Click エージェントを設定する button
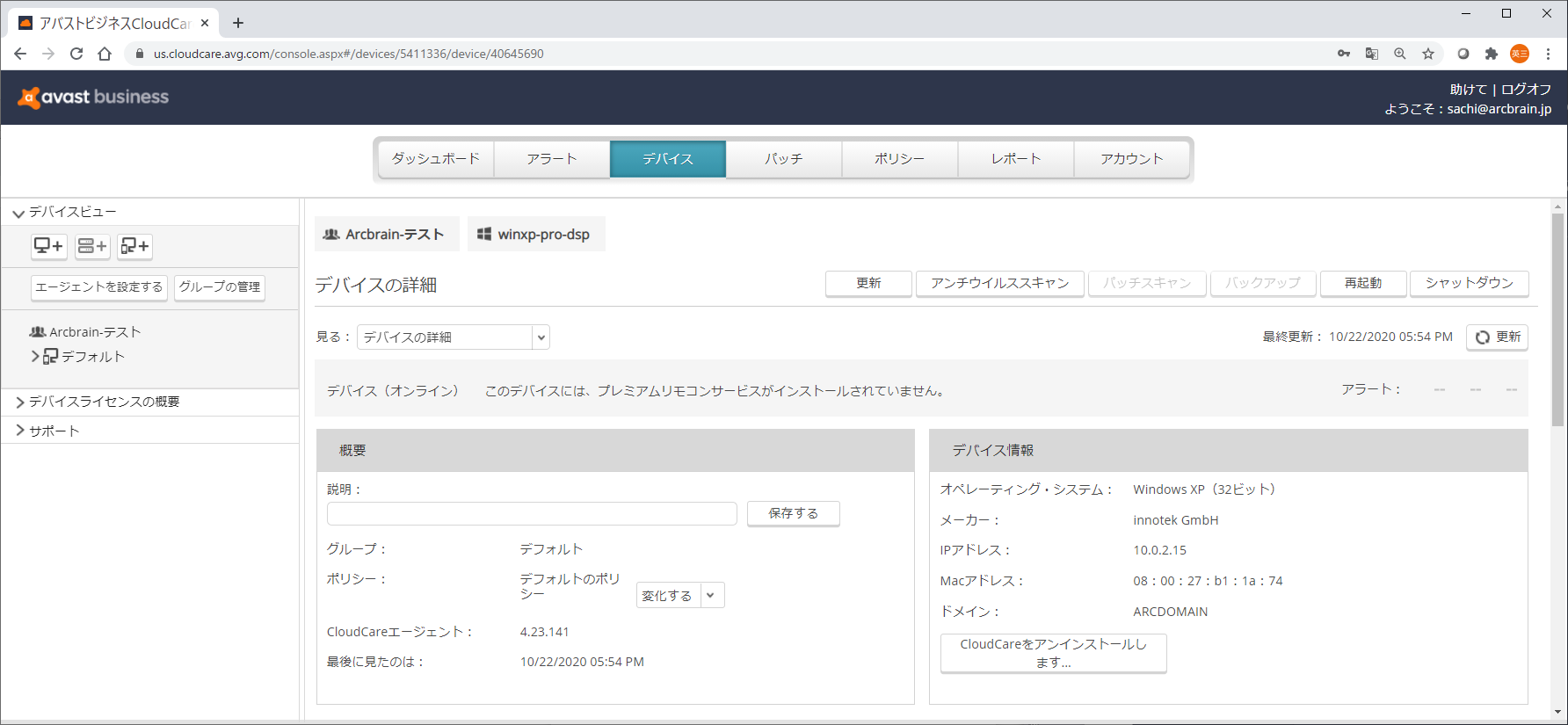The image size is (1568, 725). [x=99, y=287]
